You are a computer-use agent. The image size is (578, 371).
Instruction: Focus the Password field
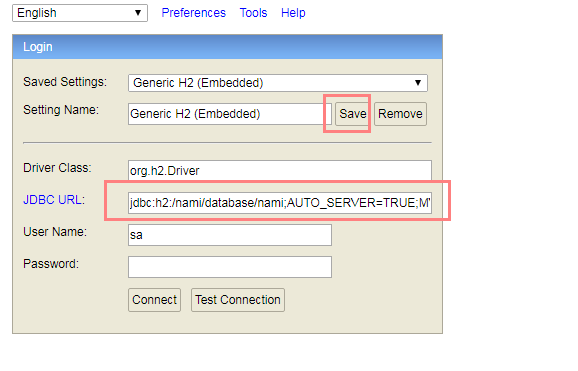click(x=230, y=267)
